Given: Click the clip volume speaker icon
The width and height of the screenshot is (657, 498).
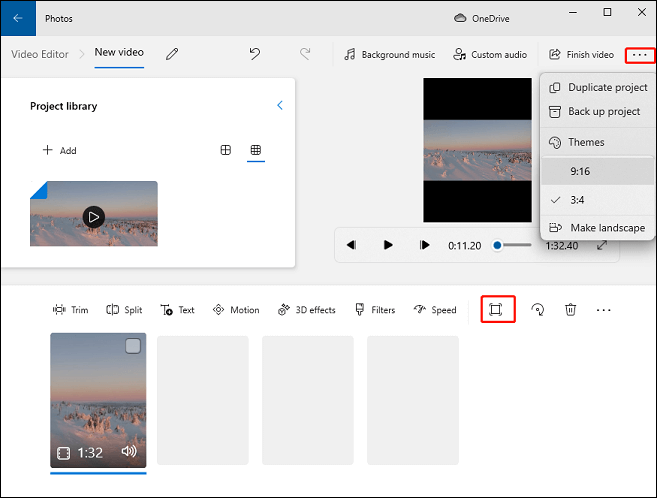Looking at the screenshot, I should point(129,452).
